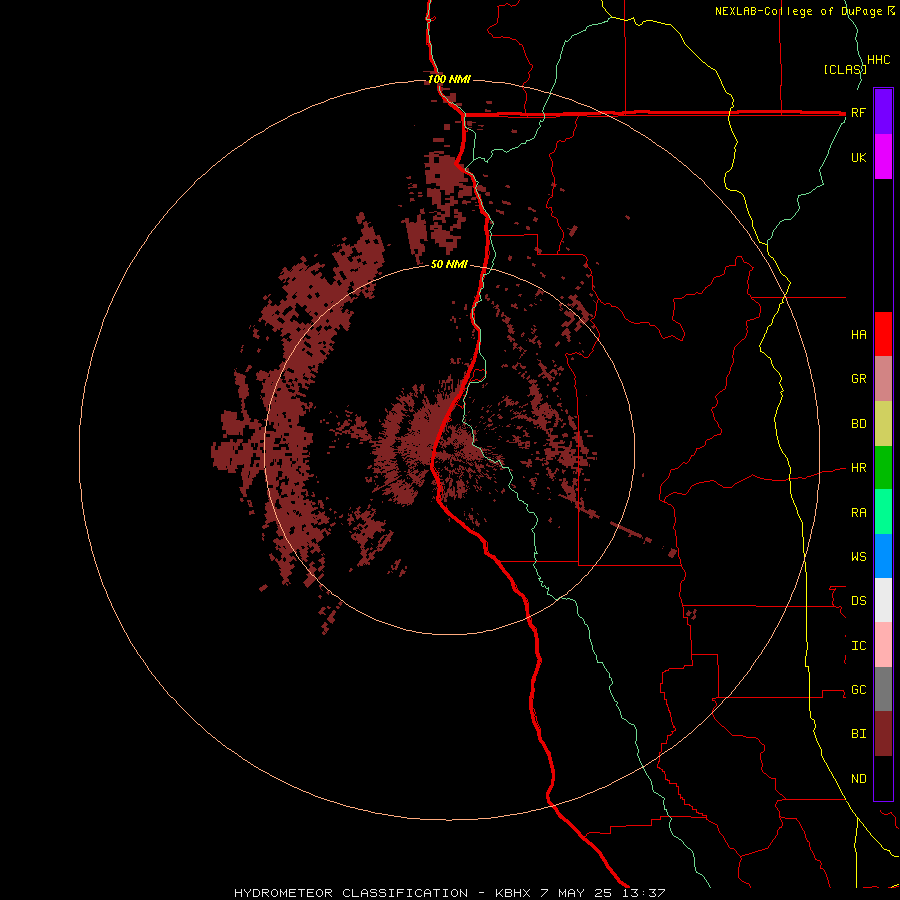Click the KBHX radar site identifier

(x=513, y=893)
